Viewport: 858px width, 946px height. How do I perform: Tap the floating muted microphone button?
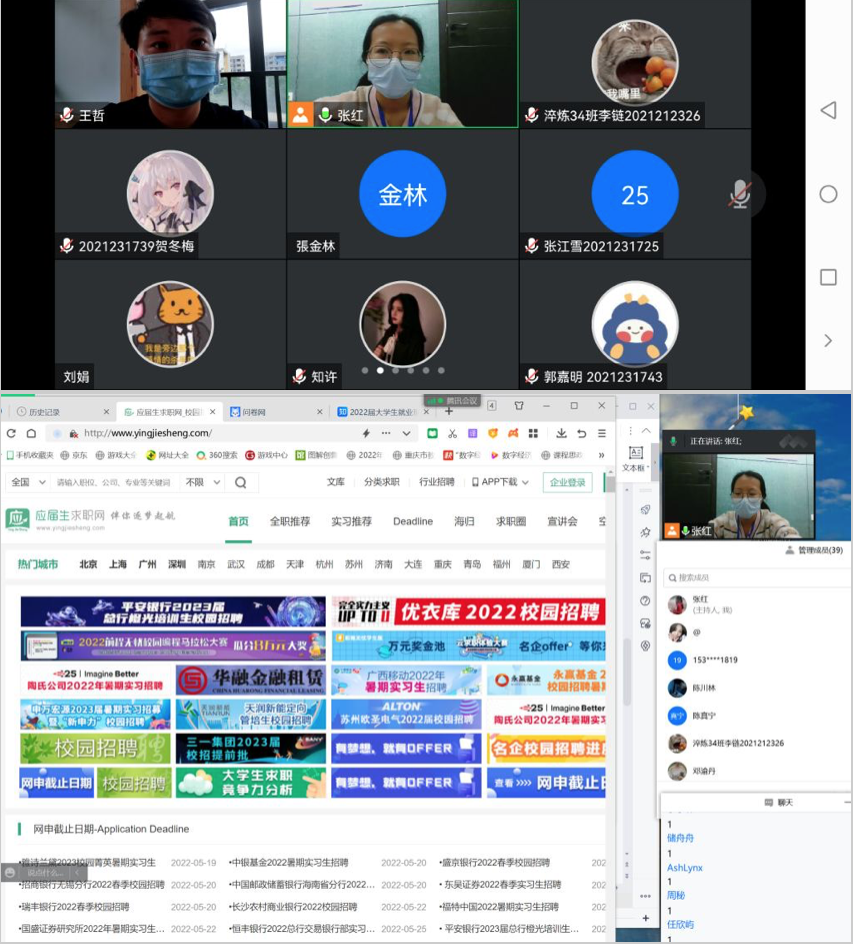739,193
